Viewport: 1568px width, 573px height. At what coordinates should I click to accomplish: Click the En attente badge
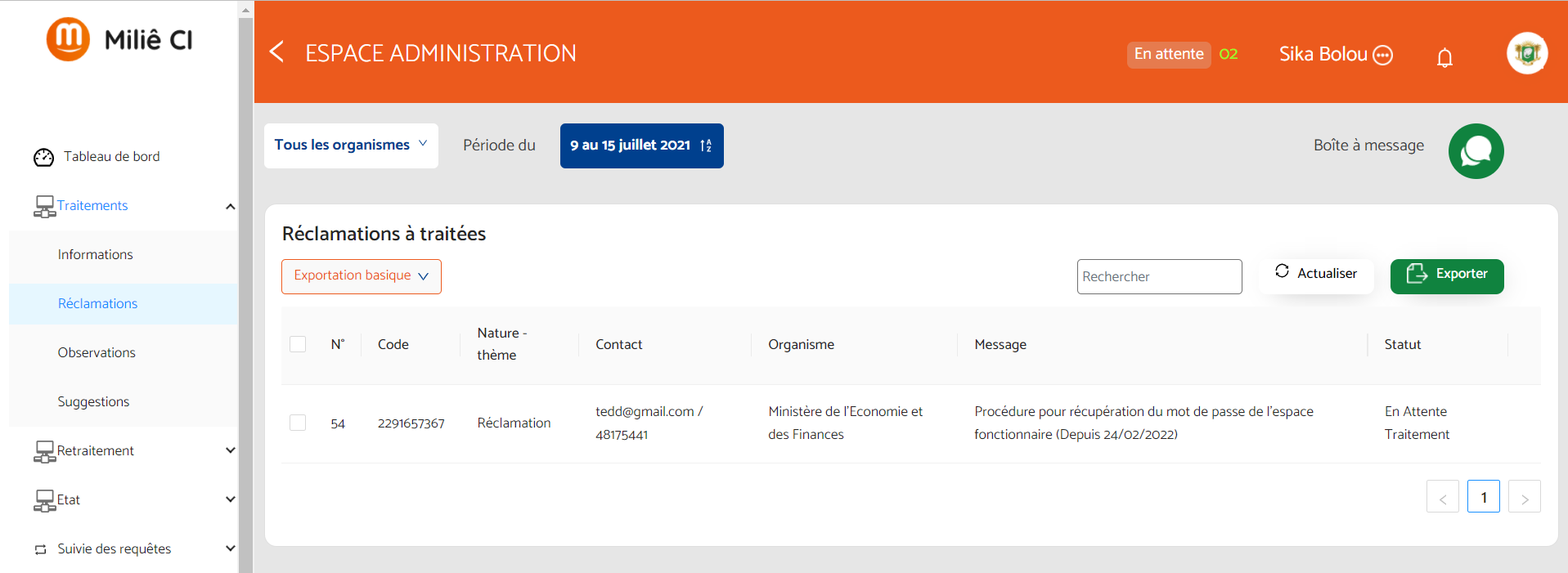click(1168, 54)
